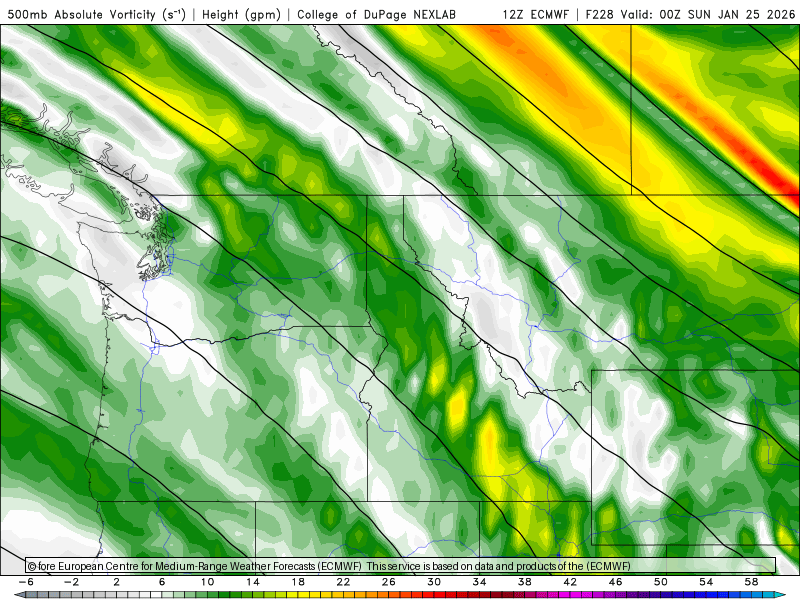The image size is (800, 600).
Task: Click the '12Z ECMWF' model run label
Action: coord(535,15)
